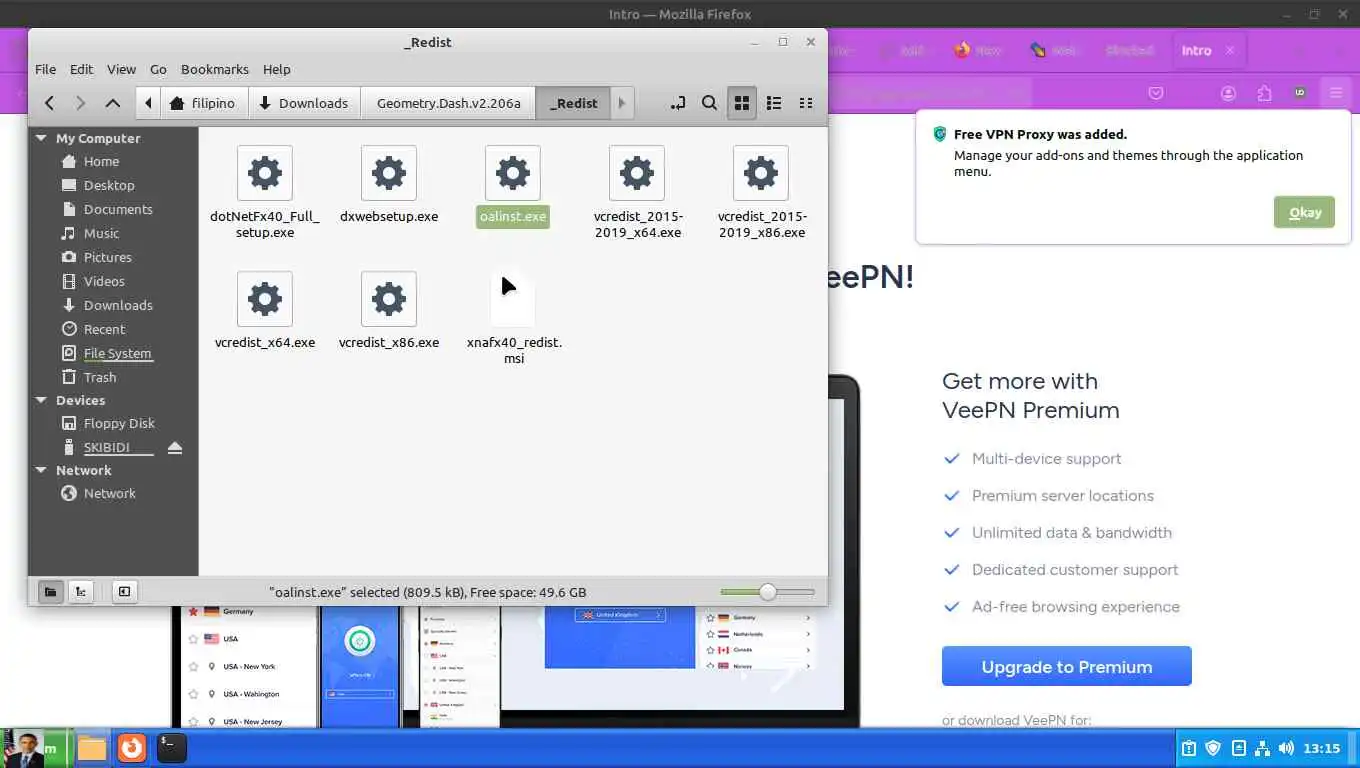
Task: Show places in the sidebar via status bar
Action: (x=50, y=592)
